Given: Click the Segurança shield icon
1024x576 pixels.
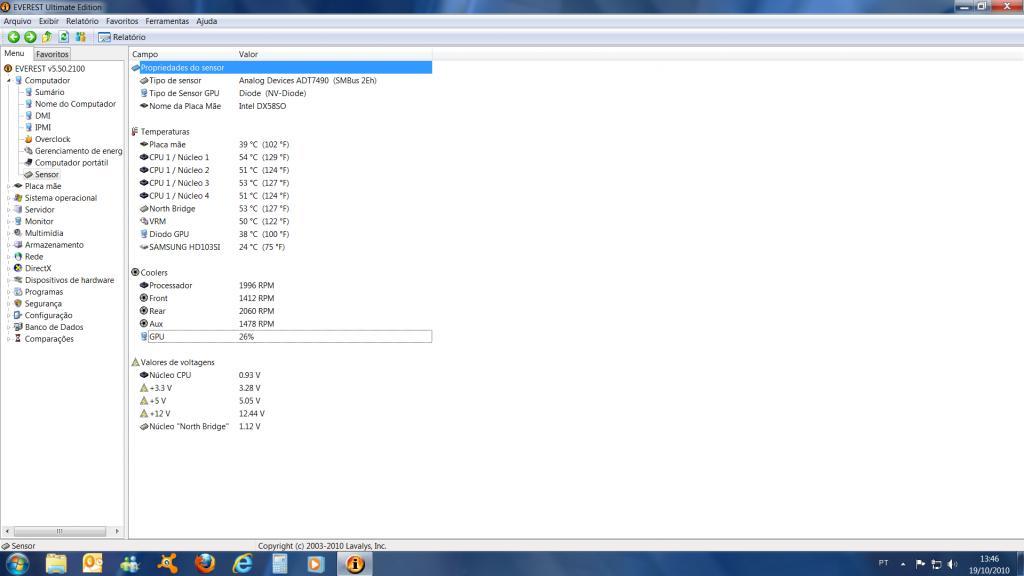Looking at the screenshot, I should [18, 304].
